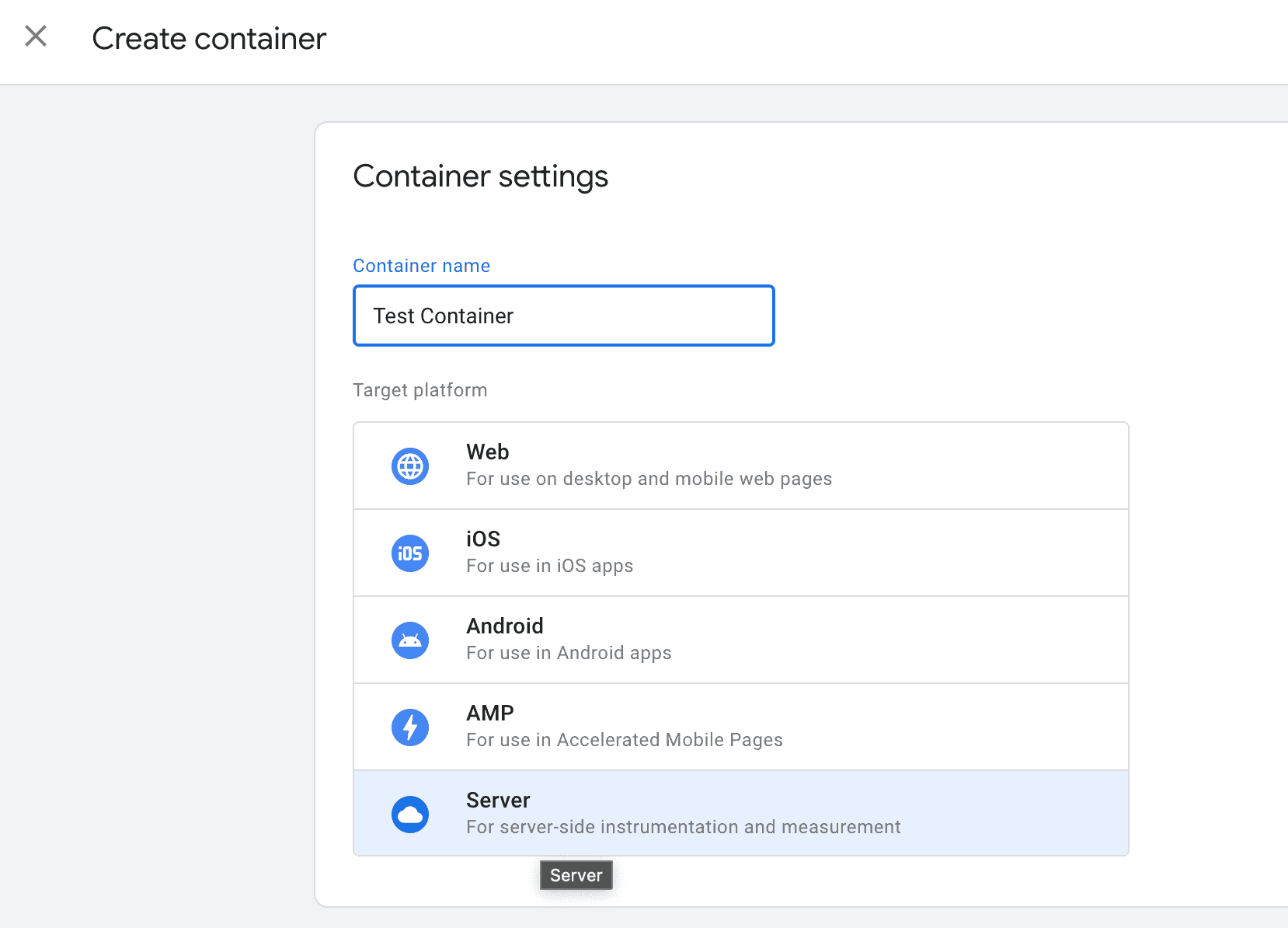Click 'For server-side instrumentation and measurement' text
1288x928 pixels.
pos(683,827)
